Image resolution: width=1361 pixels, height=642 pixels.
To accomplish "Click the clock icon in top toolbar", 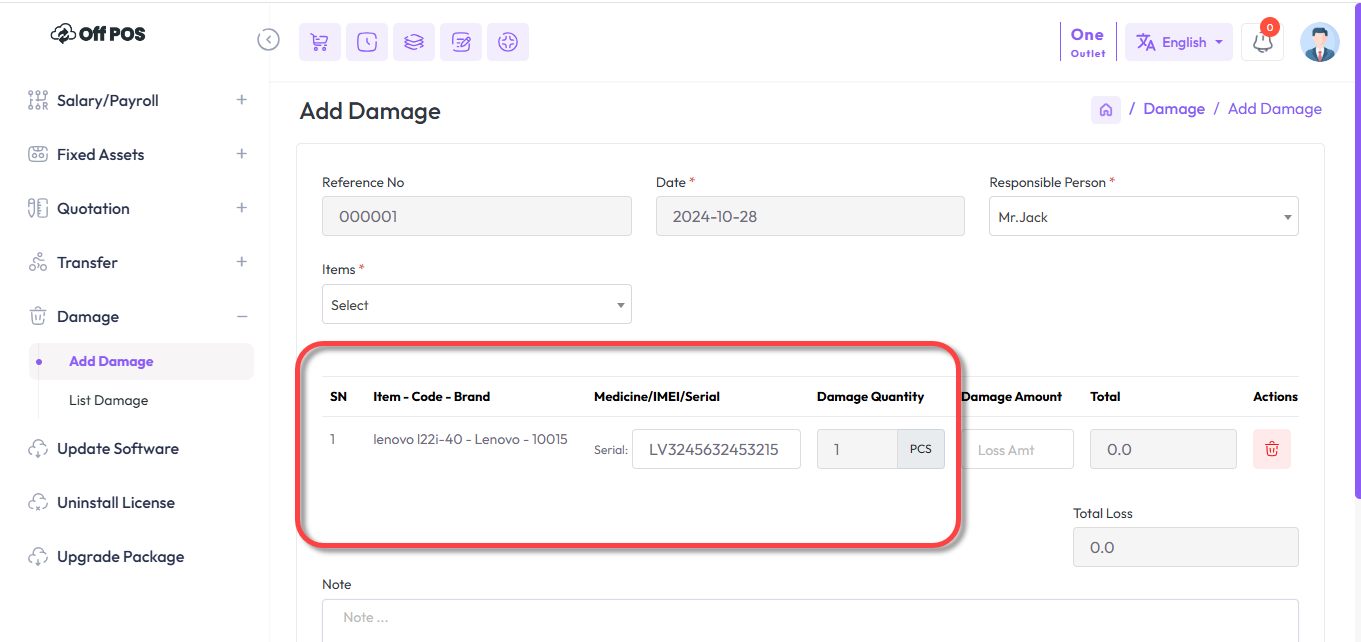I will [367, 42].
